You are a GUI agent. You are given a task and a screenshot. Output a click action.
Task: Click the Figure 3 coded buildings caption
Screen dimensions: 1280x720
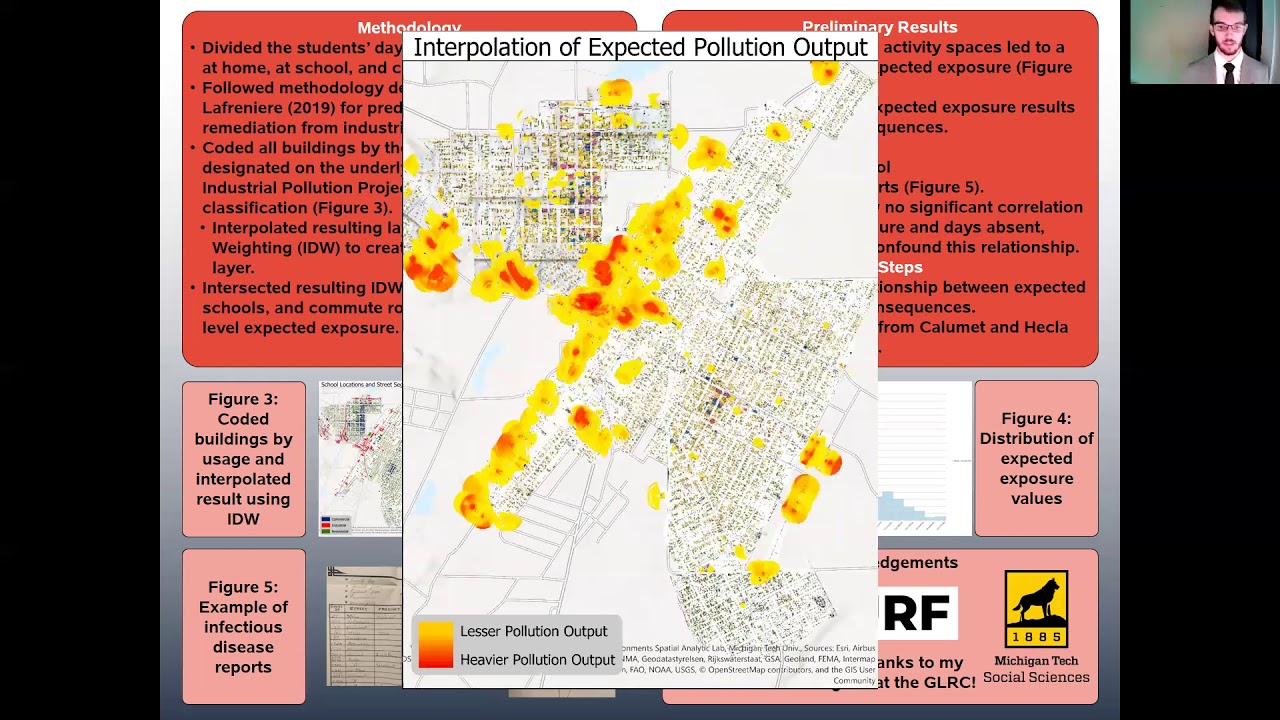tap(244, 459)
